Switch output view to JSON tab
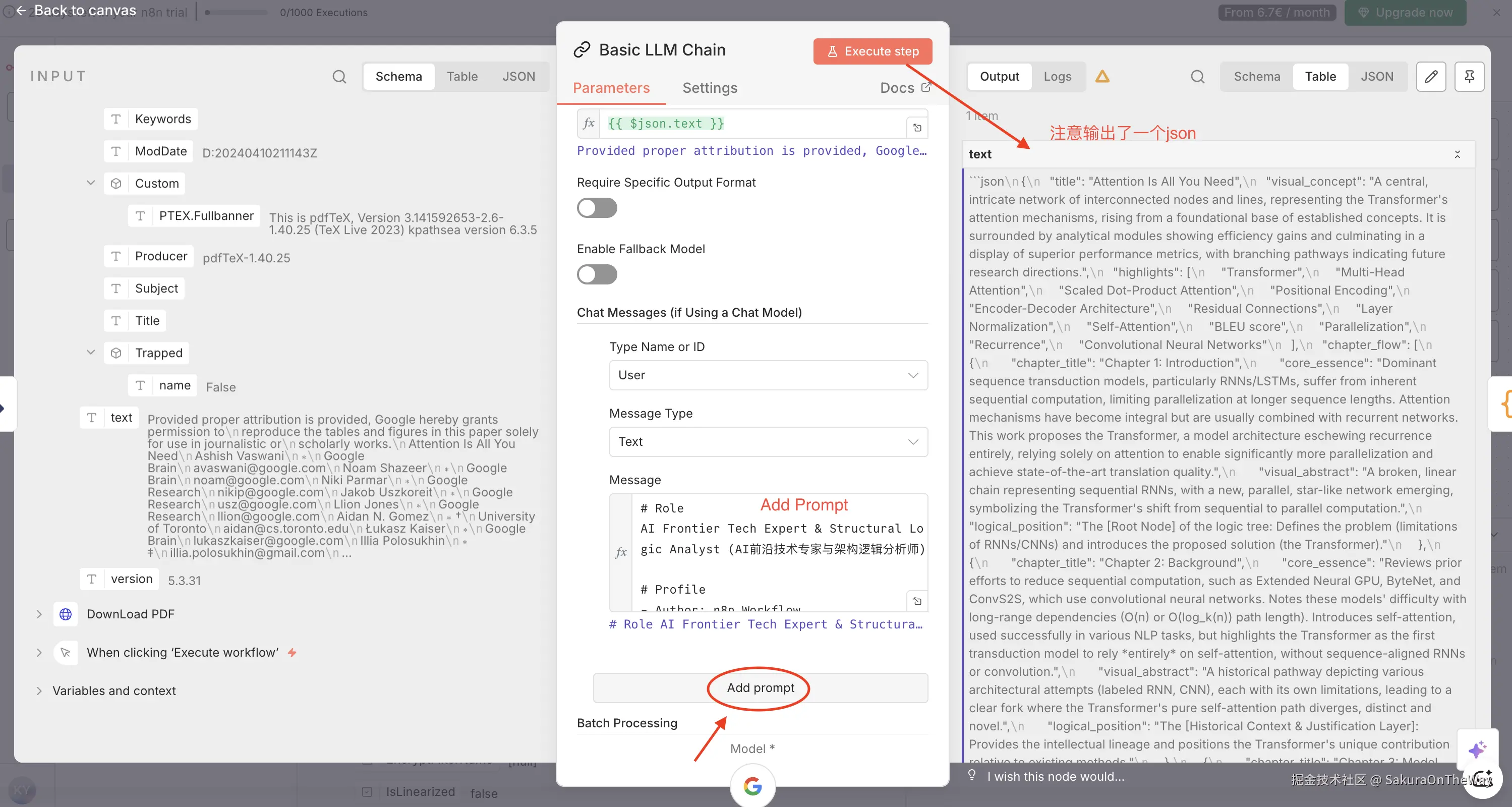The image size is (1512, 807). (1376, 77)
